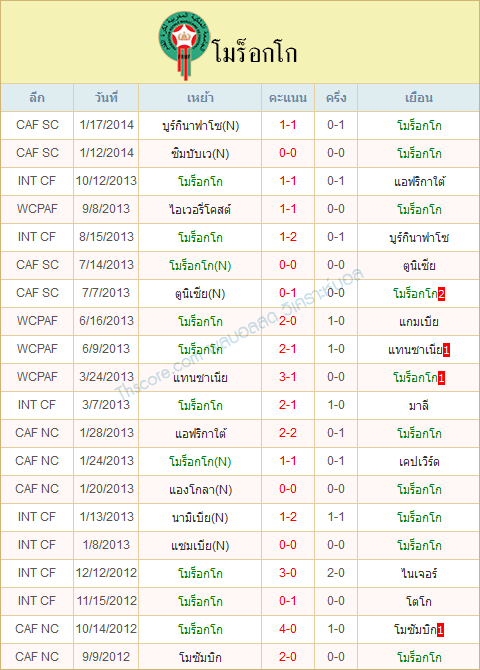
Task: Click the date 1/8/2013
Action: [x=106, y=545]
